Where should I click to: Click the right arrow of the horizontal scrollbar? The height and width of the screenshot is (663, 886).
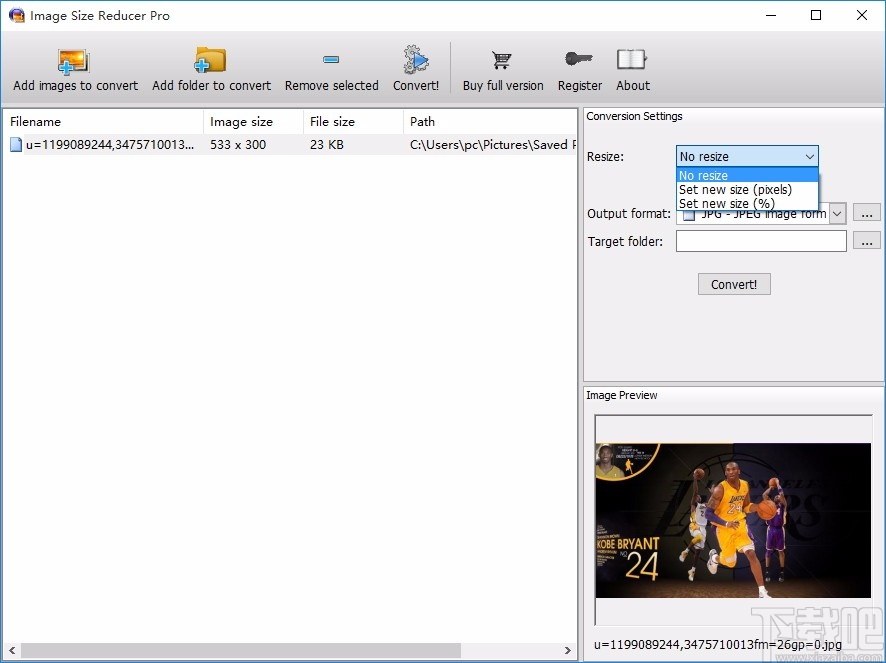click(x=568, y=649)
